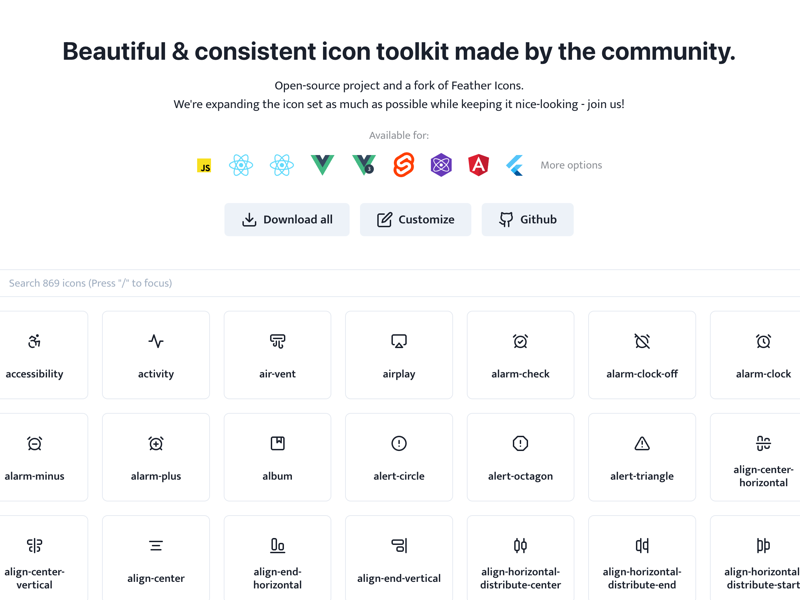Select the alert-circle icon
Screen dimensions: 800x600
399,457
